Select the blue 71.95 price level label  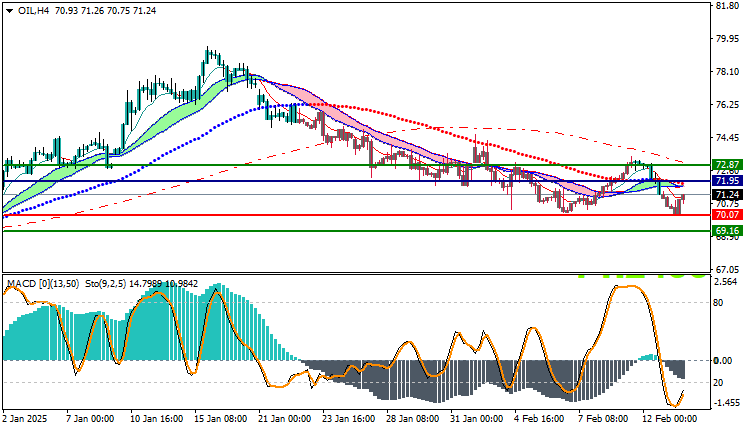(727, 181)
